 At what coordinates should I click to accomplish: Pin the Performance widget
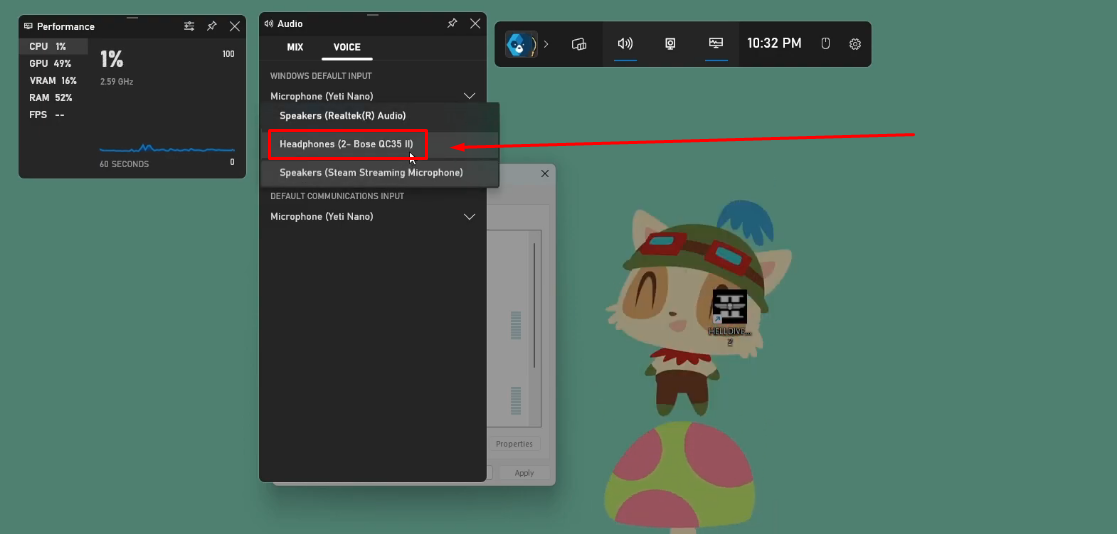pyautogui.click(x=212, y=26)
